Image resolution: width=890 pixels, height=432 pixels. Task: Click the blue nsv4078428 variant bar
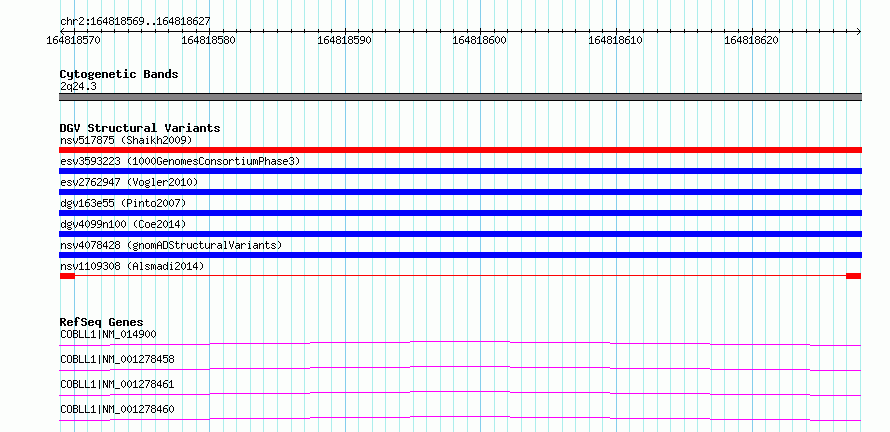[x=460, y=255]
